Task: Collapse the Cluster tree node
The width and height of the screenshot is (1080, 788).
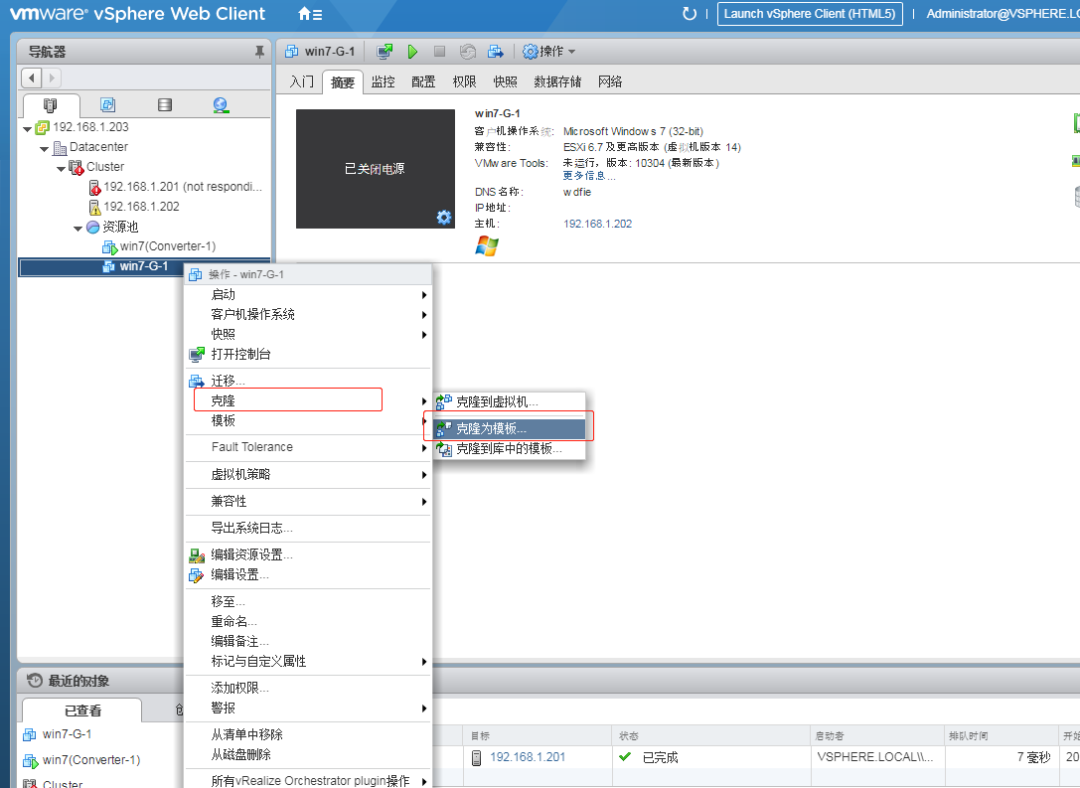Action: [x=61, y=168]
